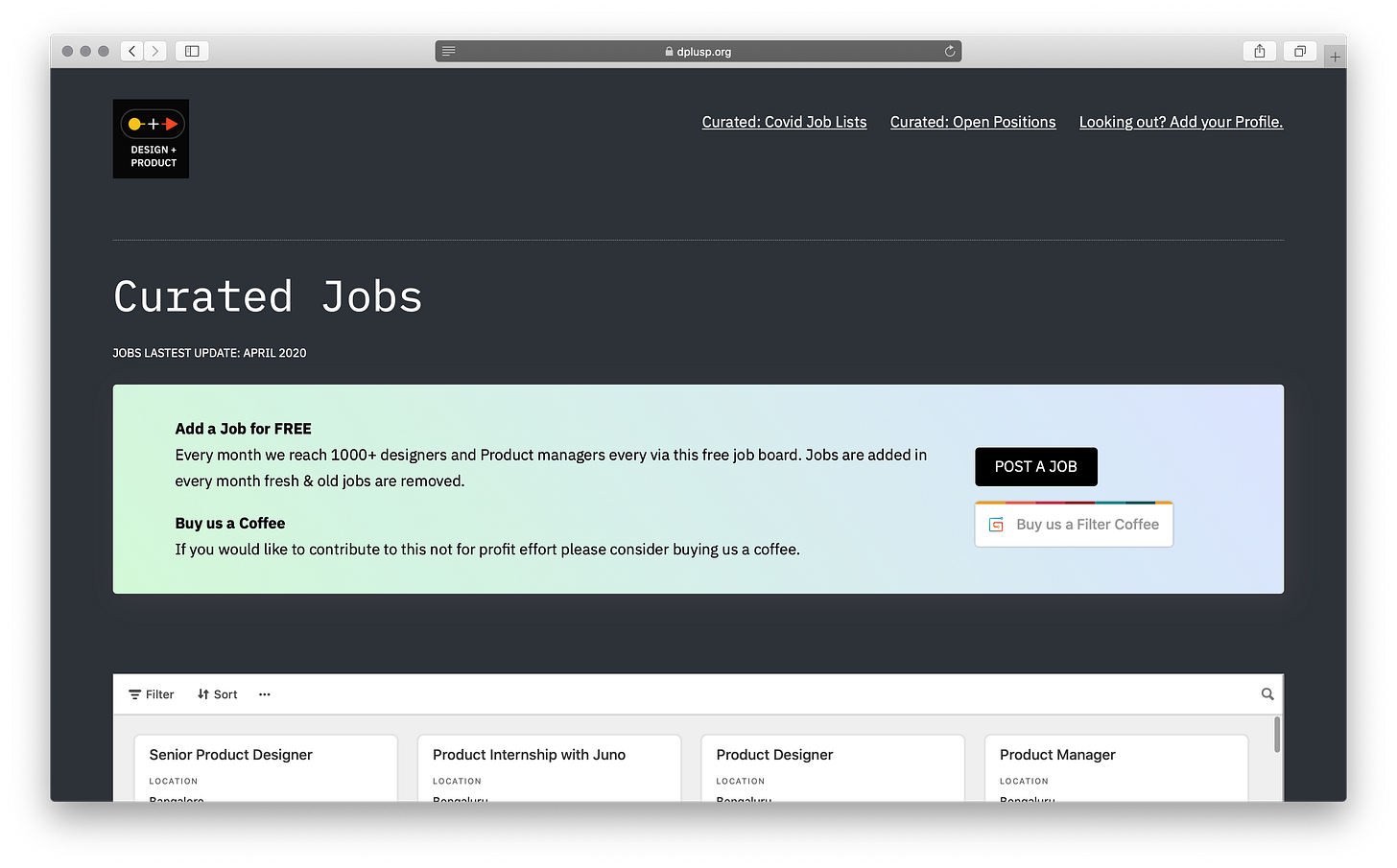
Task: Reload the page via the refresh icon
Action: 950,52
